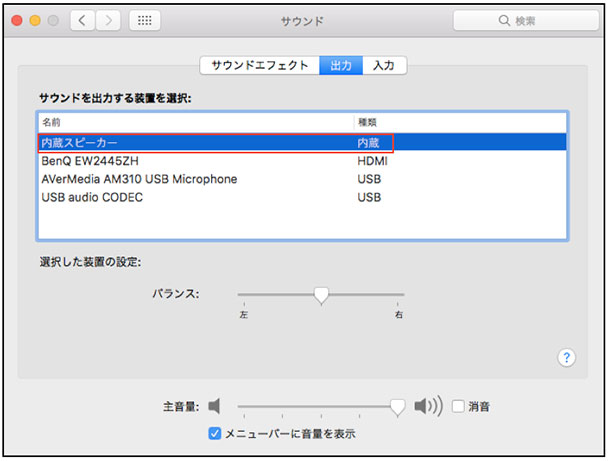Uncheck メニューバーに音量を表示 checkbox
This screenshot has width=610, height=461.
point(215,433)
